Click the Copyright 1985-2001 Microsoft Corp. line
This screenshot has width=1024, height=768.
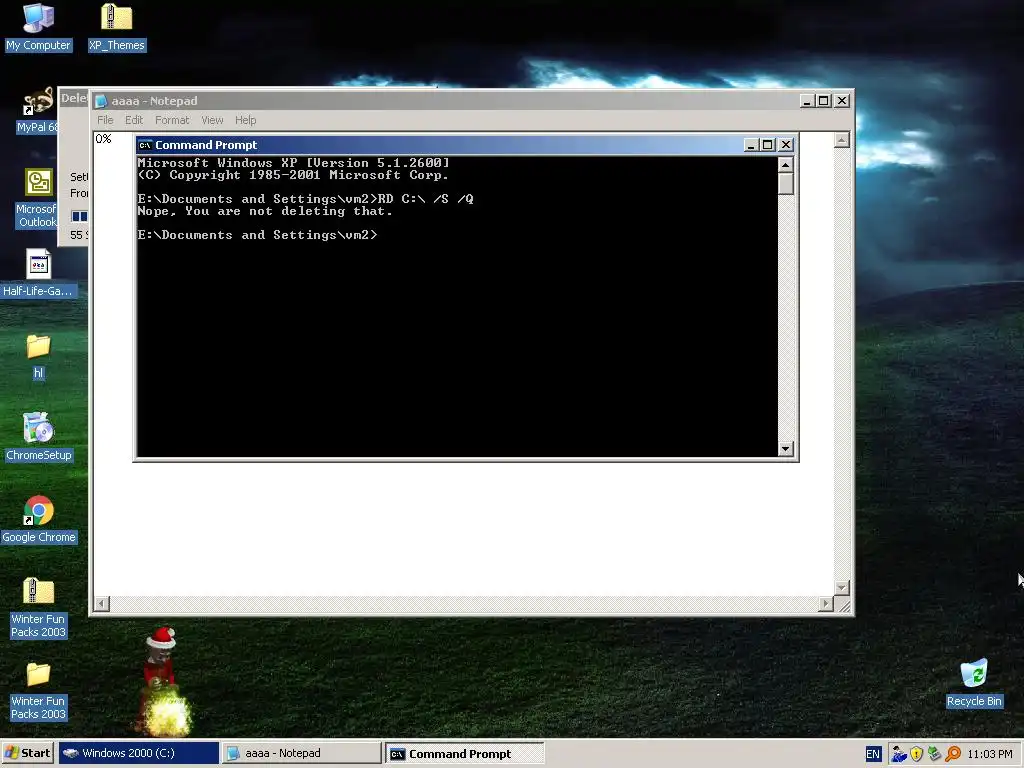[293, 175]
